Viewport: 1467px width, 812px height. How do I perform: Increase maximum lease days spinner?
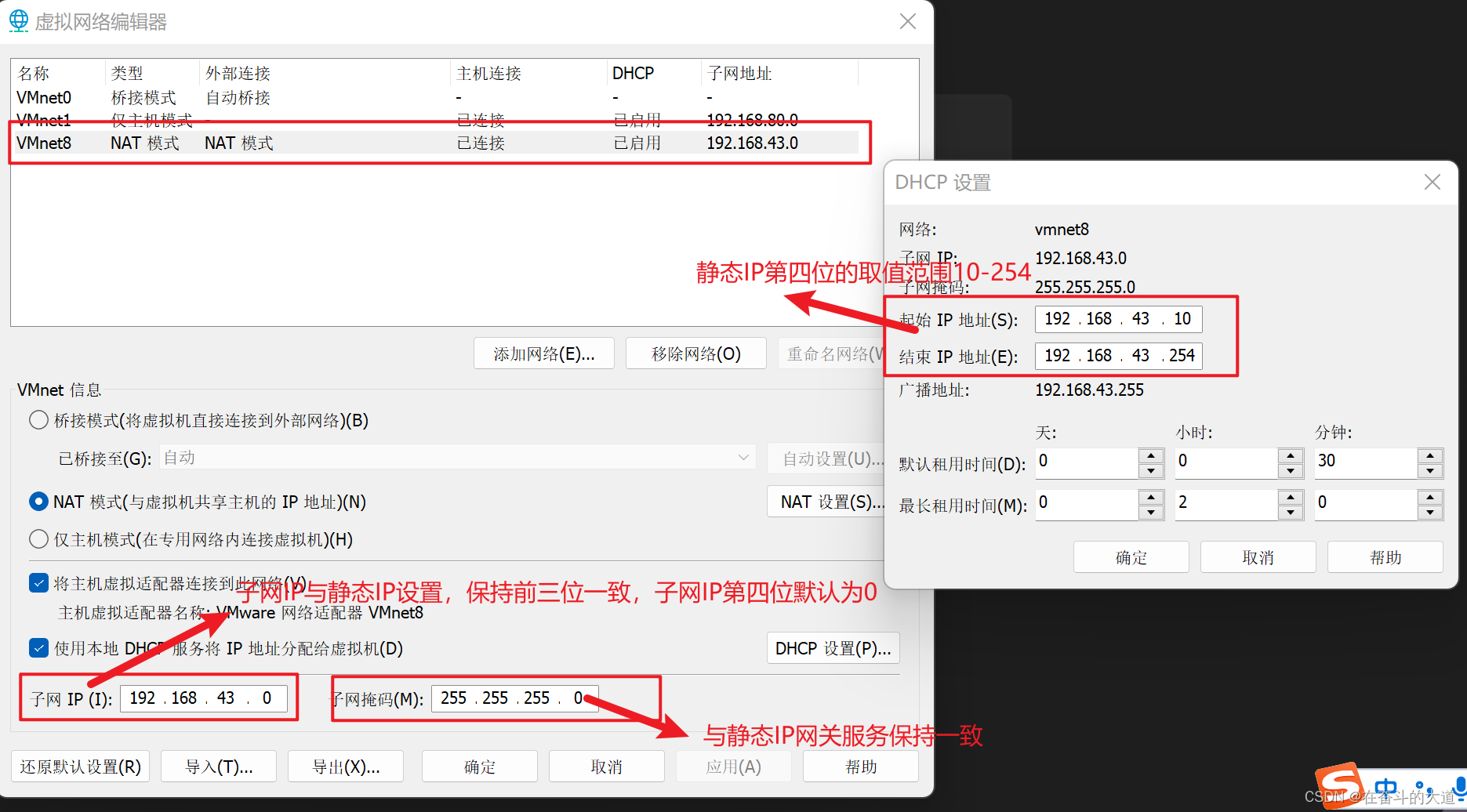coord(1150,497)
